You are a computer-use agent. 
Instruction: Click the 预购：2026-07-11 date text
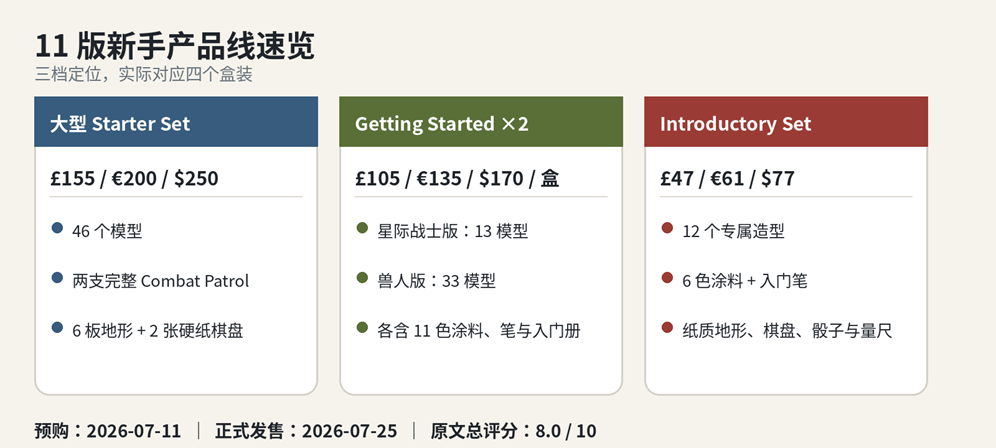tap(108, 431)
